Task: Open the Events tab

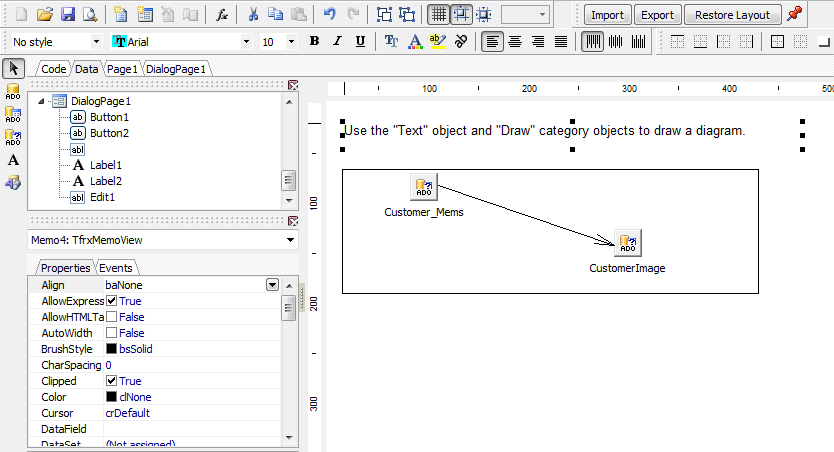Action: pyautogui.click(x=115, y=268)
